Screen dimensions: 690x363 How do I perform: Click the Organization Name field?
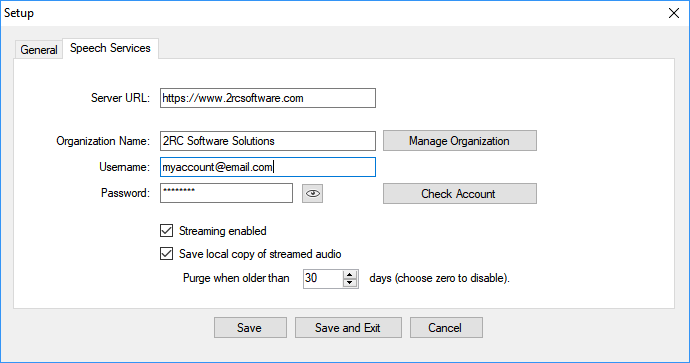coord(268,141)
